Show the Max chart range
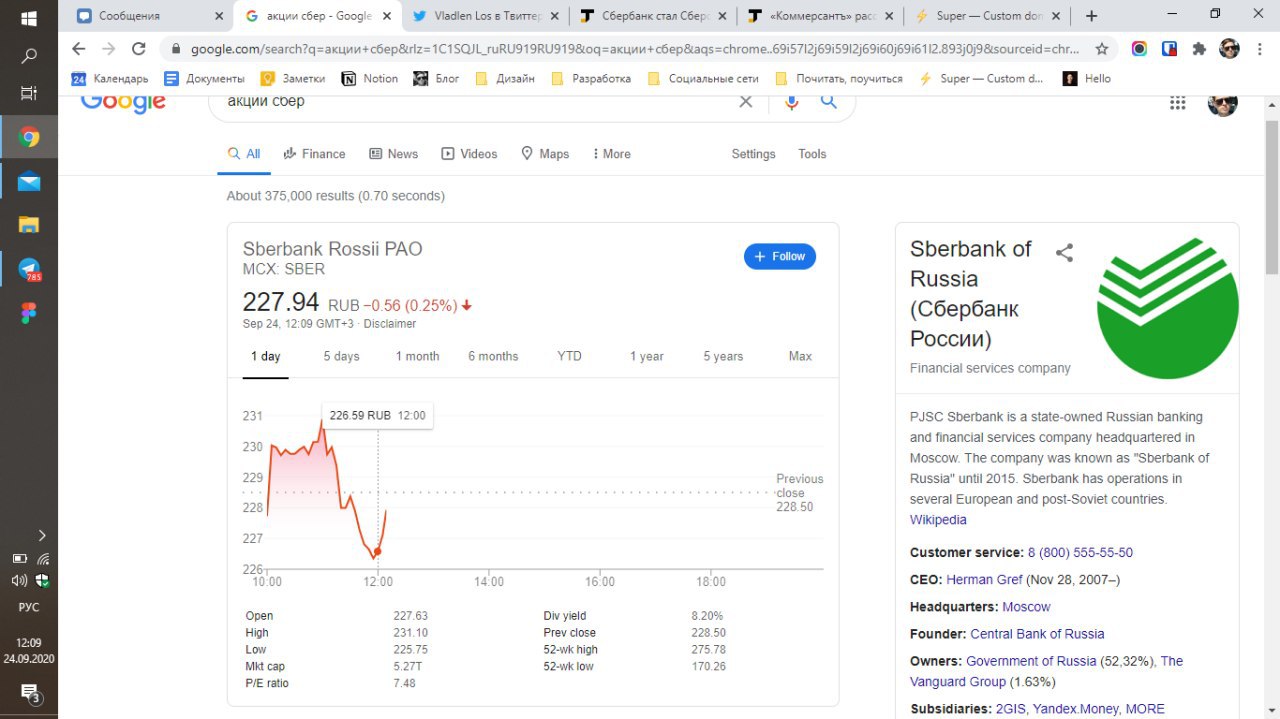1280x719 pixels. click(800, 356)
